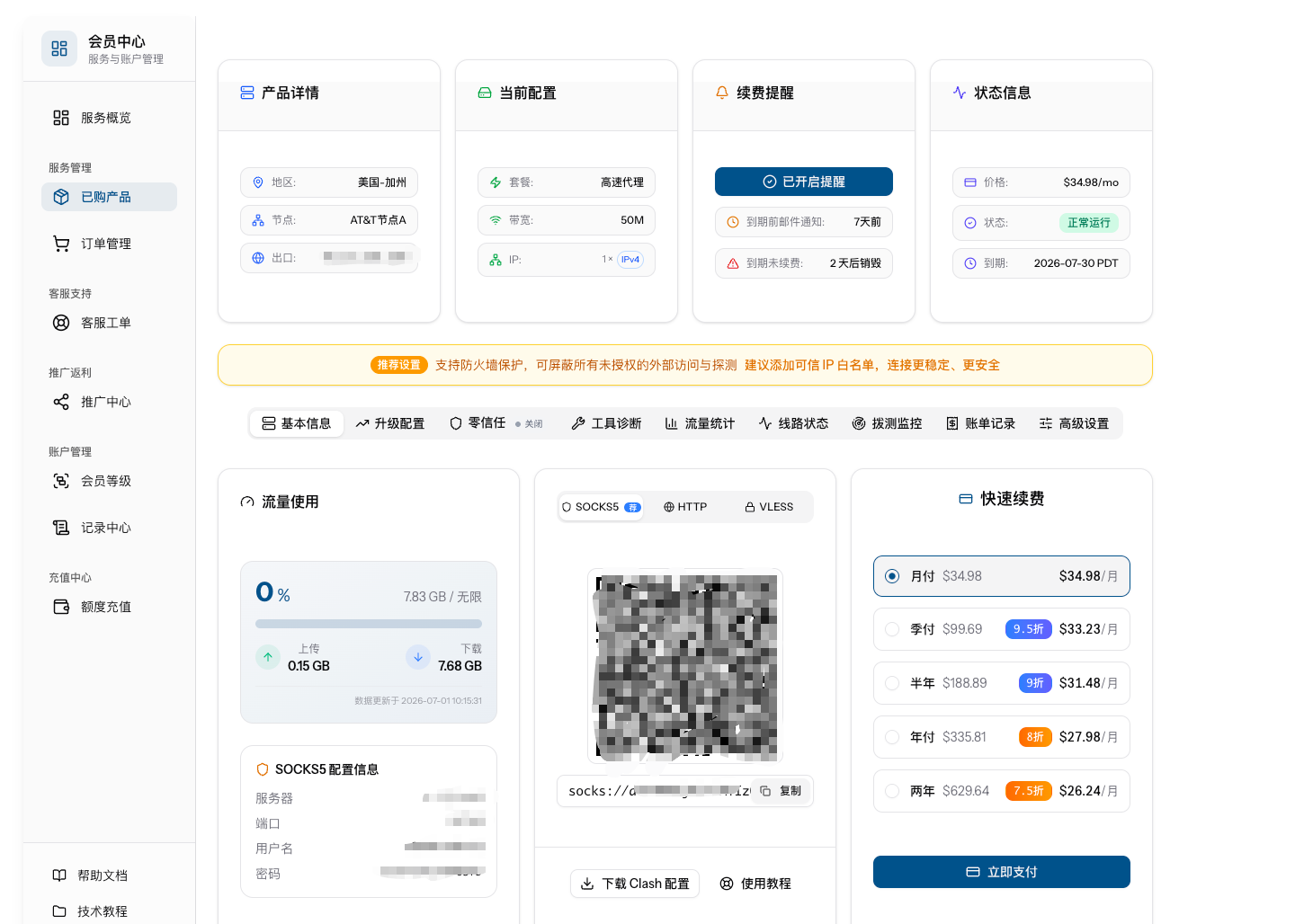Switch to 基本信息 tab
This screenshot has height=924, width=1304.
point(297,423)
